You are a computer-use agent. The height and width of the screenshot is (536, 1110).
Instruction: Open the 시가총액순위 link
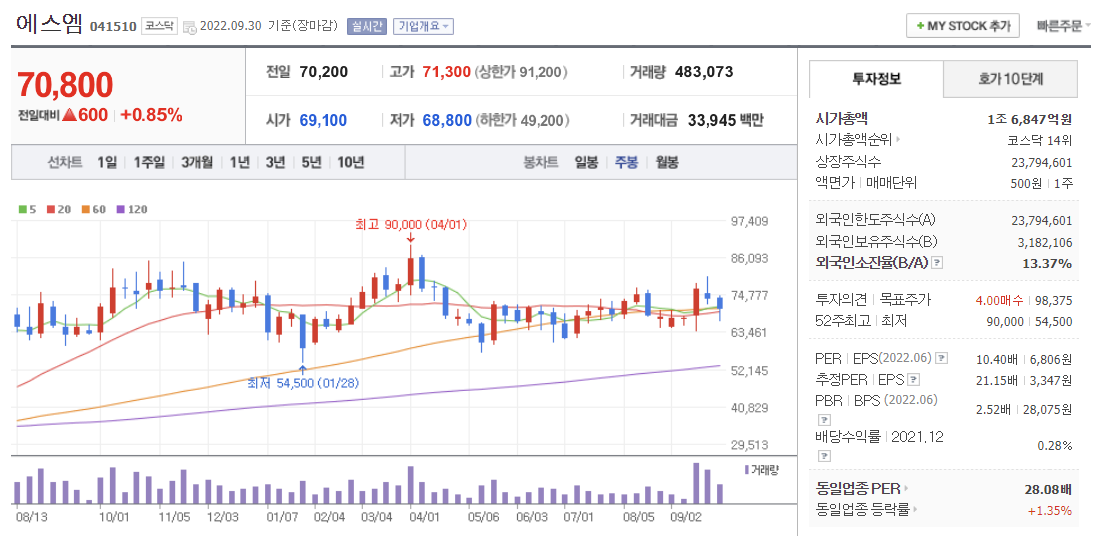pyautogui.click(x=854, y=140)
